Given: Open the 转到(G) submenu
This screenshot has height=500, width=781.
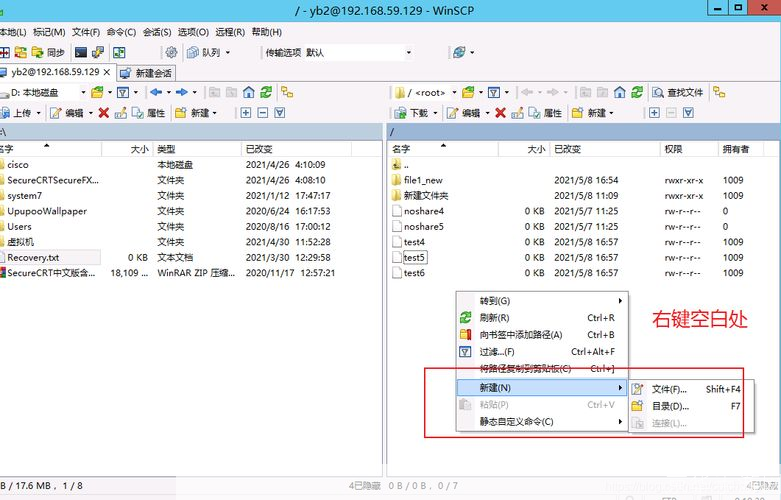Looking at the screenshot, I should click(x=542, y=301).
